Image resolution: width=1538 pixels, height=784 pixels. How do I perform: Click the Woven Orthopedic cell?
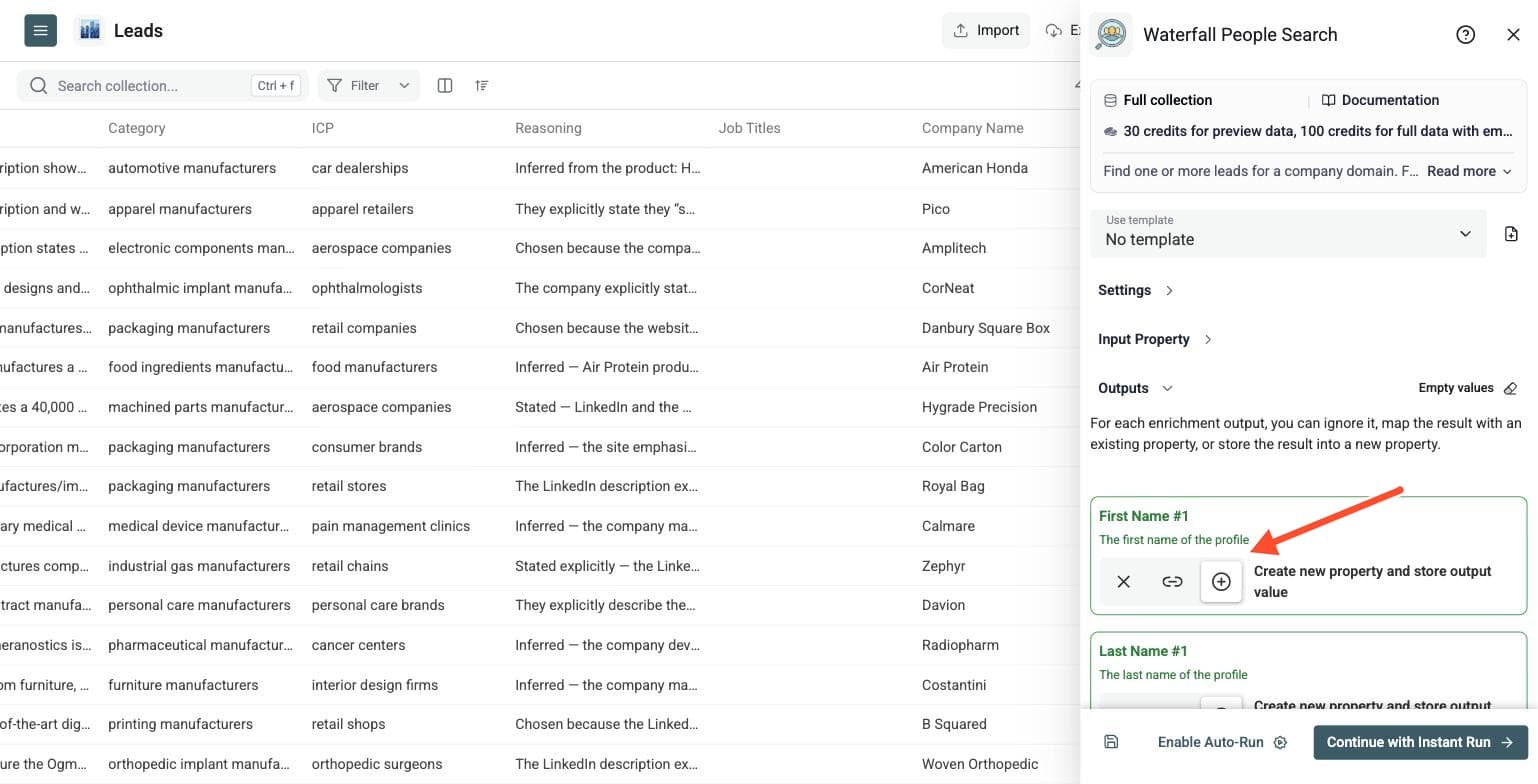click(x=980, y=764)
